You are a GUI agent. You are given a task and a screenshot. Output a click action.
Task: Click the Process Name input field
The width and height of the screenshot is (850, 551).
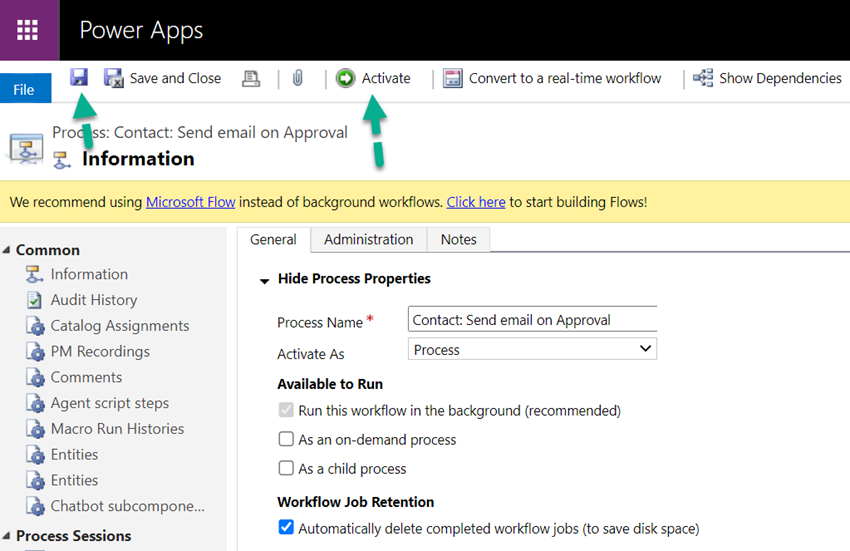pyautogui.click(x=532, y=319)
